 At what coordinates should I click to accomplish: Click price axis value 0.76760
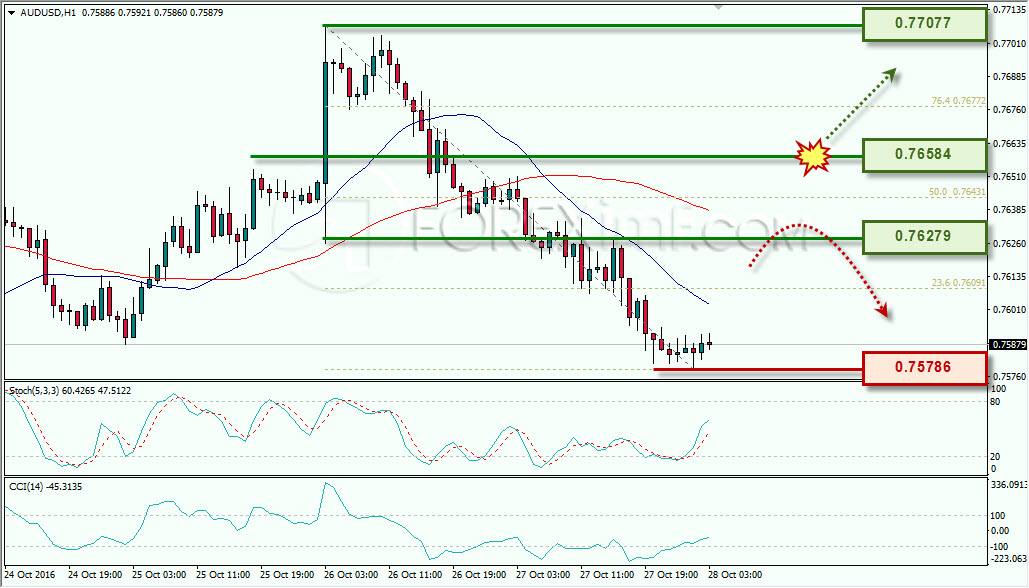tap(1009, 110)
